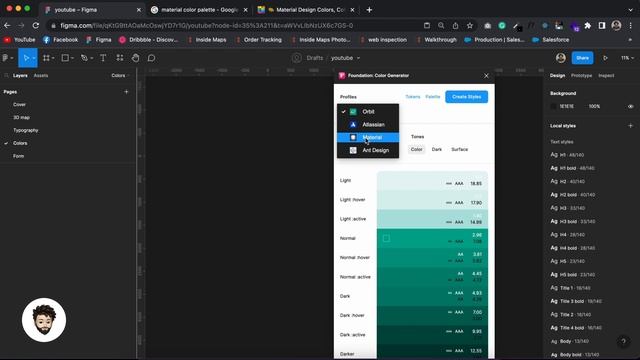Select the Move tool
The height and width of the screenshot is (360, 640).
[26, 58]
